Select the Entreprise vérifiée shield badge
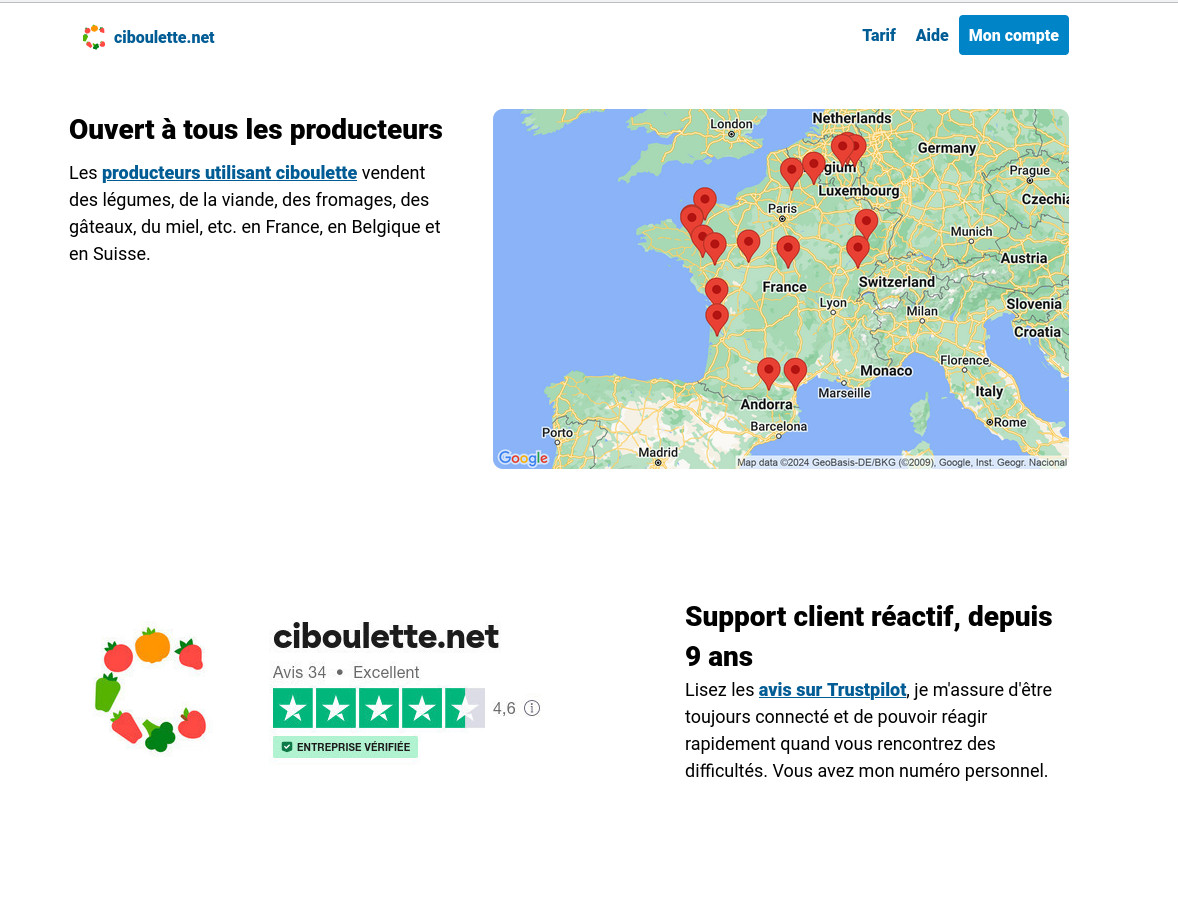Image resolution: width=1178 pixels, height=906 pixels. coord(345,747)
